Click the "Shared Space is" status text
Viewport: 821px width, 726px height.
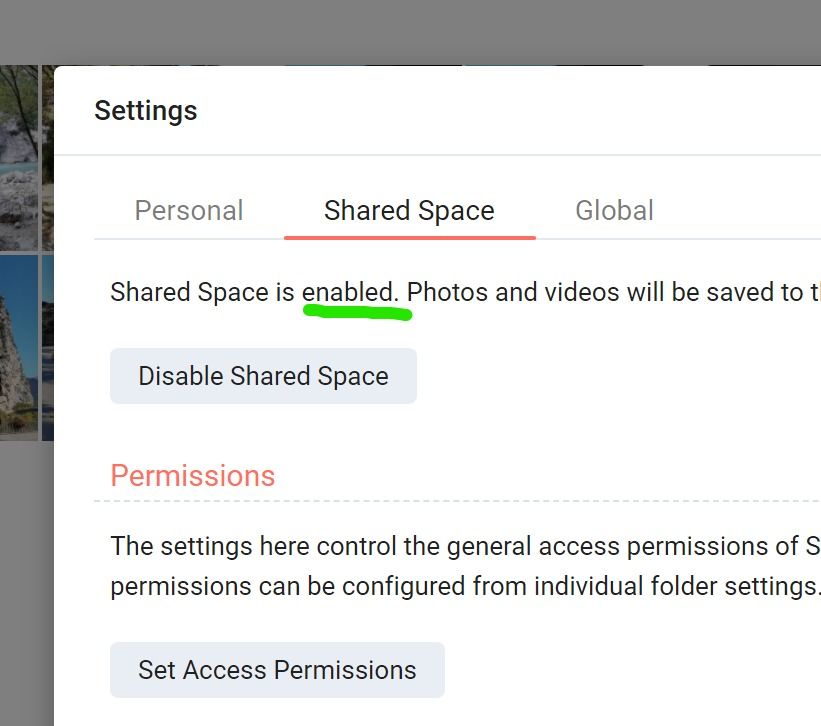pyautogui.click(x=203, y=292)
